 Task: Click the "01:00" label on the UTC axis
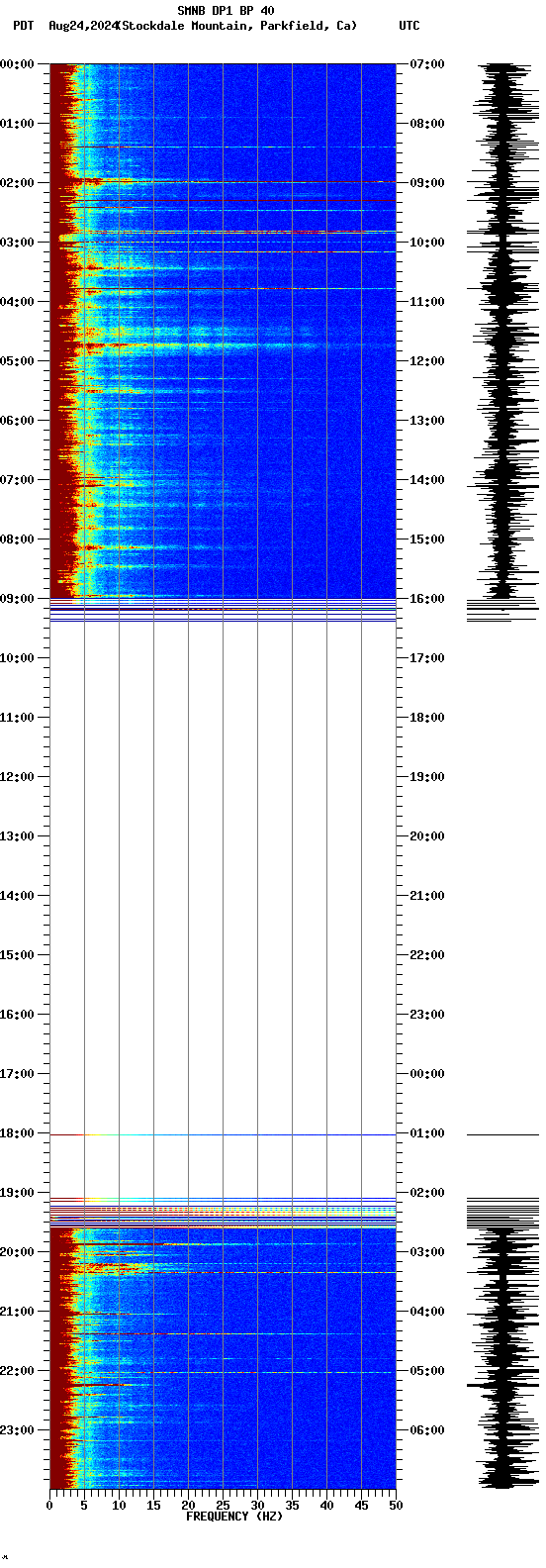coord(427,1133)
